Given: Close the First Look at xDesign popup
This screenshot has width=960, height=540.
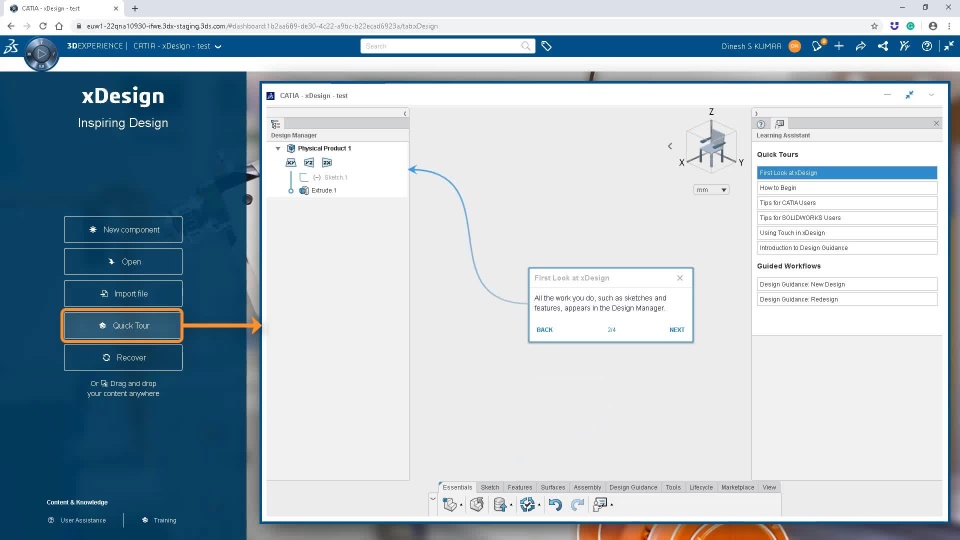Looking at the screenshot, I should pos(680,278).
